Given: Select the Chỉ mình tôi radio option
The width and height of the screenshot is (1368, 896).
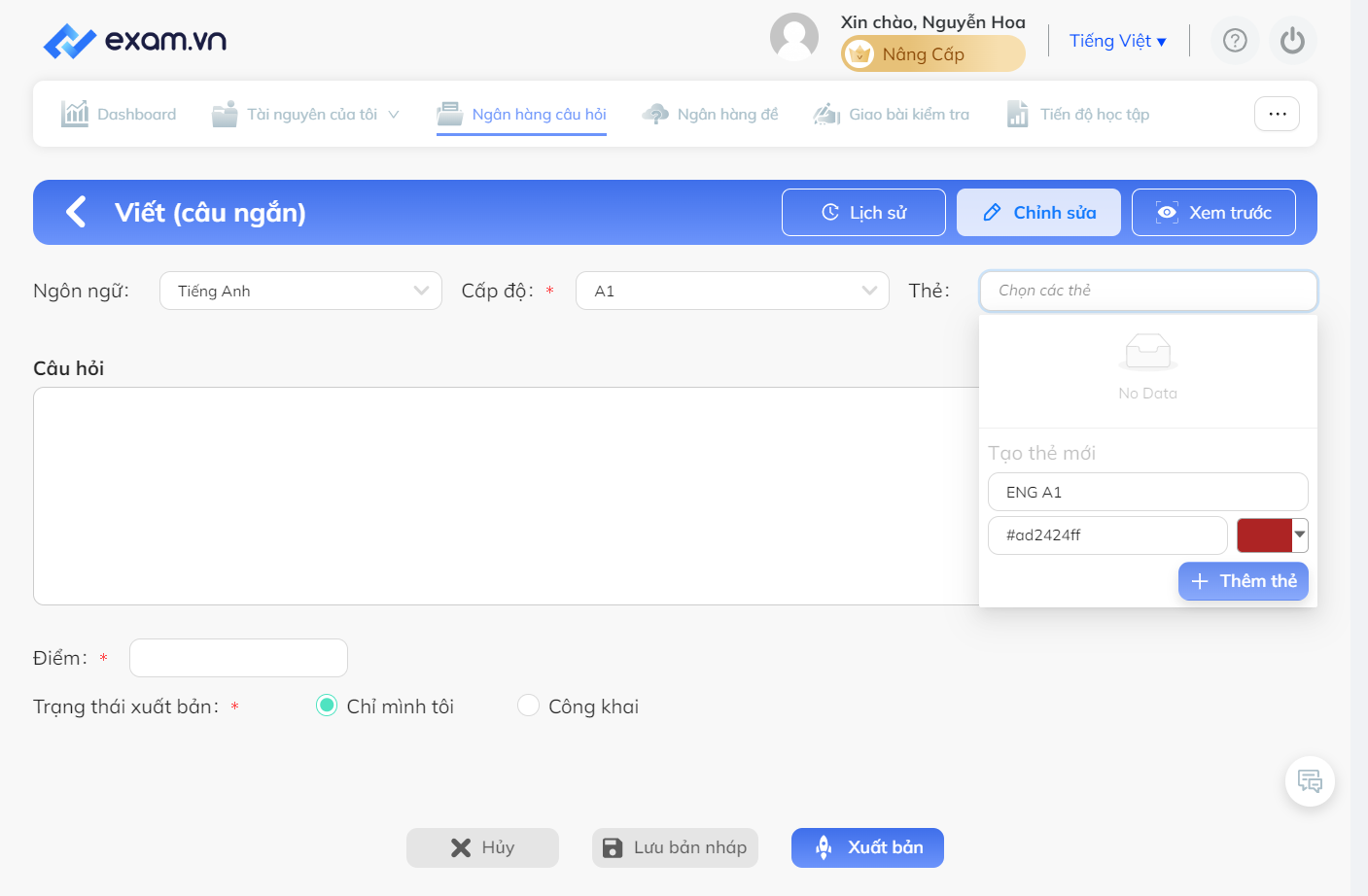Looking at the screenshot, I should tap(327, 706).
